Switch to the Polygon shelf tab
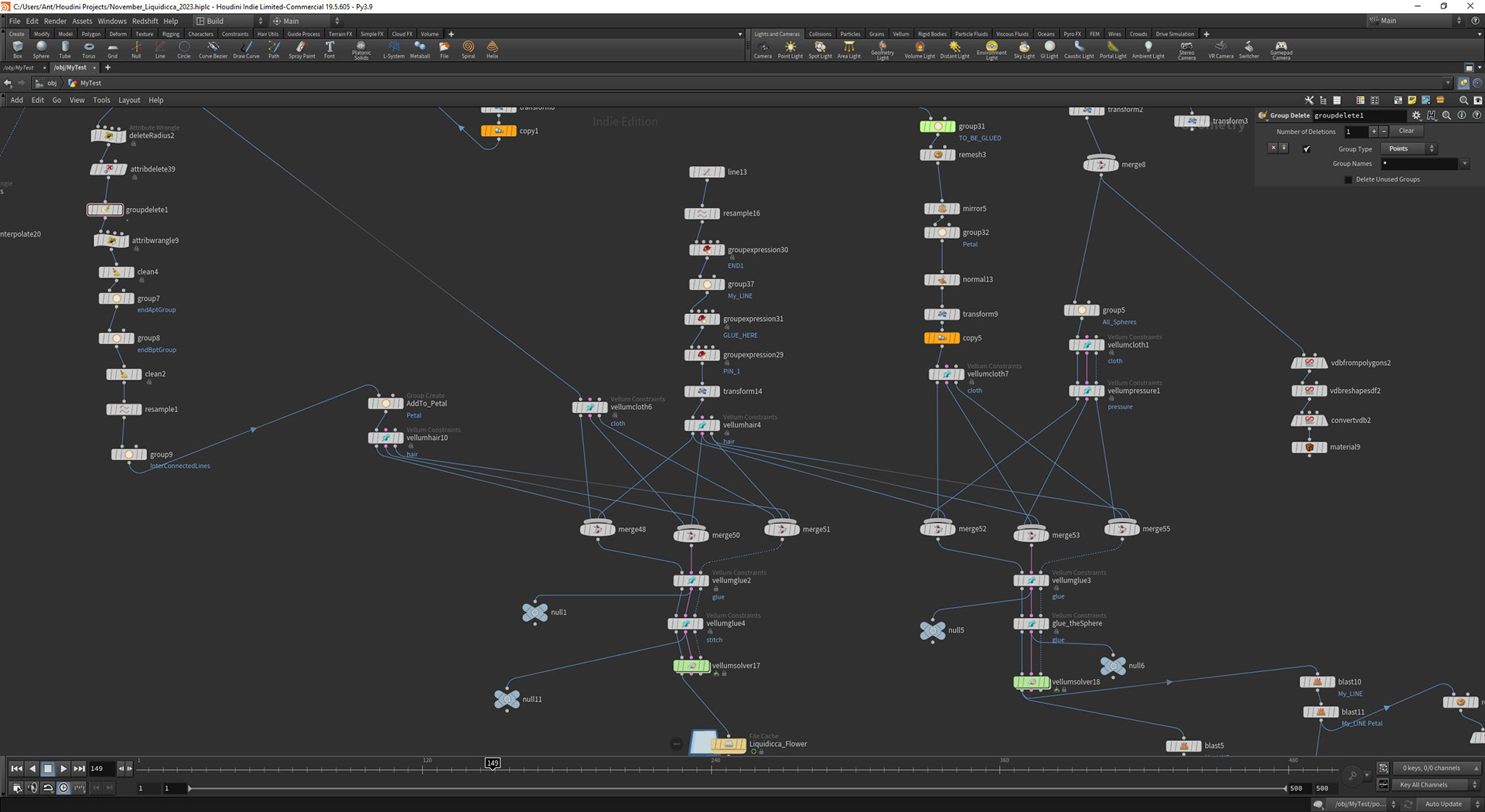 coord(91,34)
